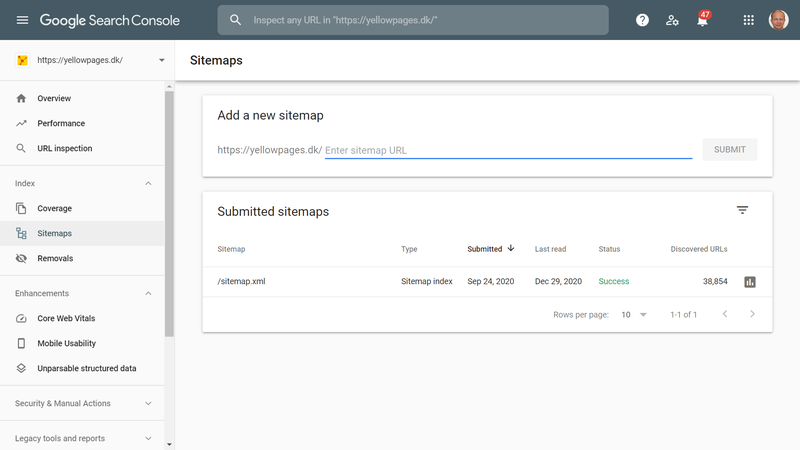Click the sidebar vertical scrollbar thumb

coord(169,214)
